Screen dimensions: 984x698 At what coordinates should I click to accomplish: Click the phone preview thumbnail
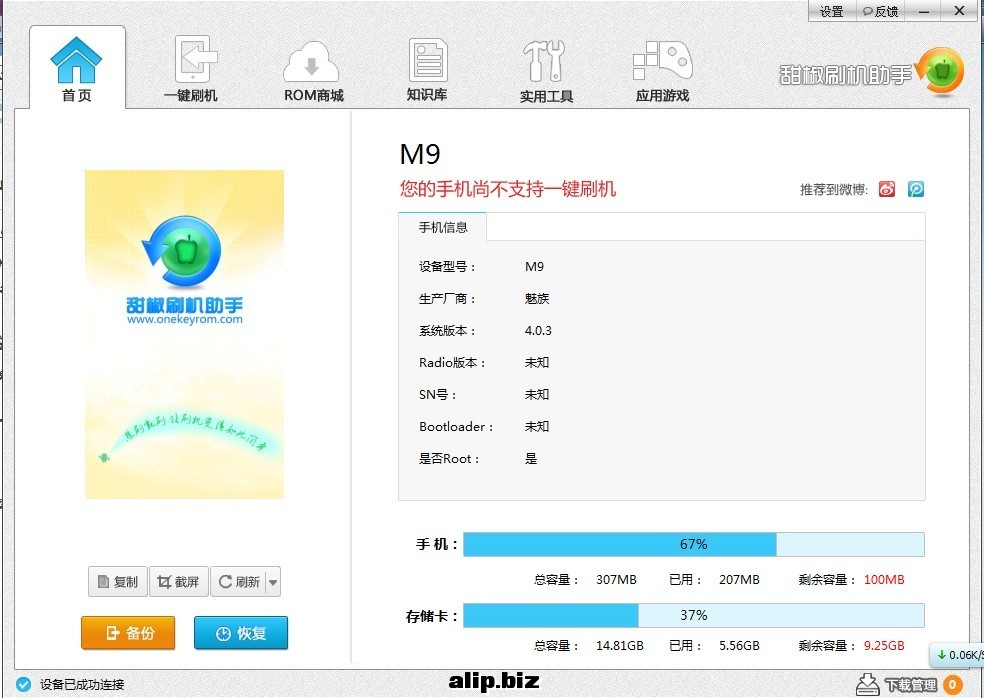pyautogui.click(x=184, y=335)
